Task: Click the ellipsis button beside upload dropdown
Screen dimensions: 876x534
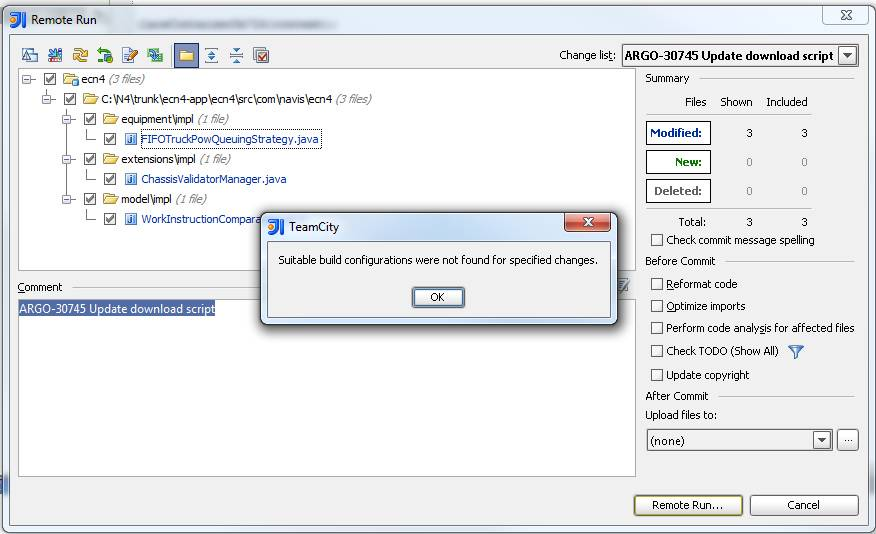Action: [848, 440]
